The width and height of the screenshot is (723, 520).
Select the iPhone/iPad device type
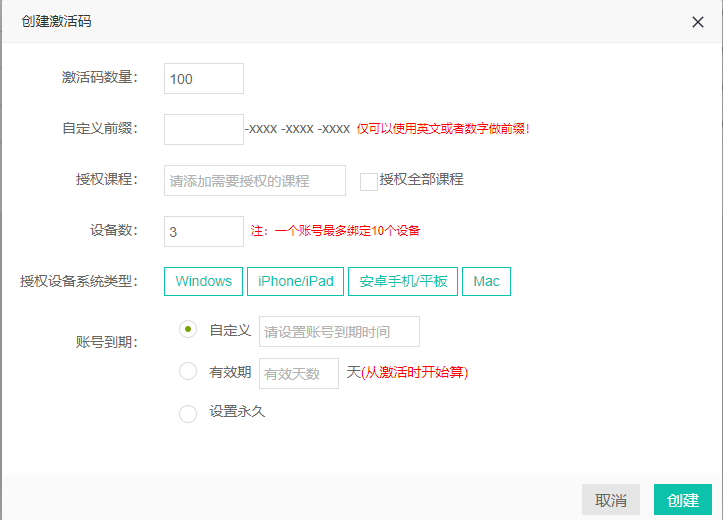pos(295,281)
